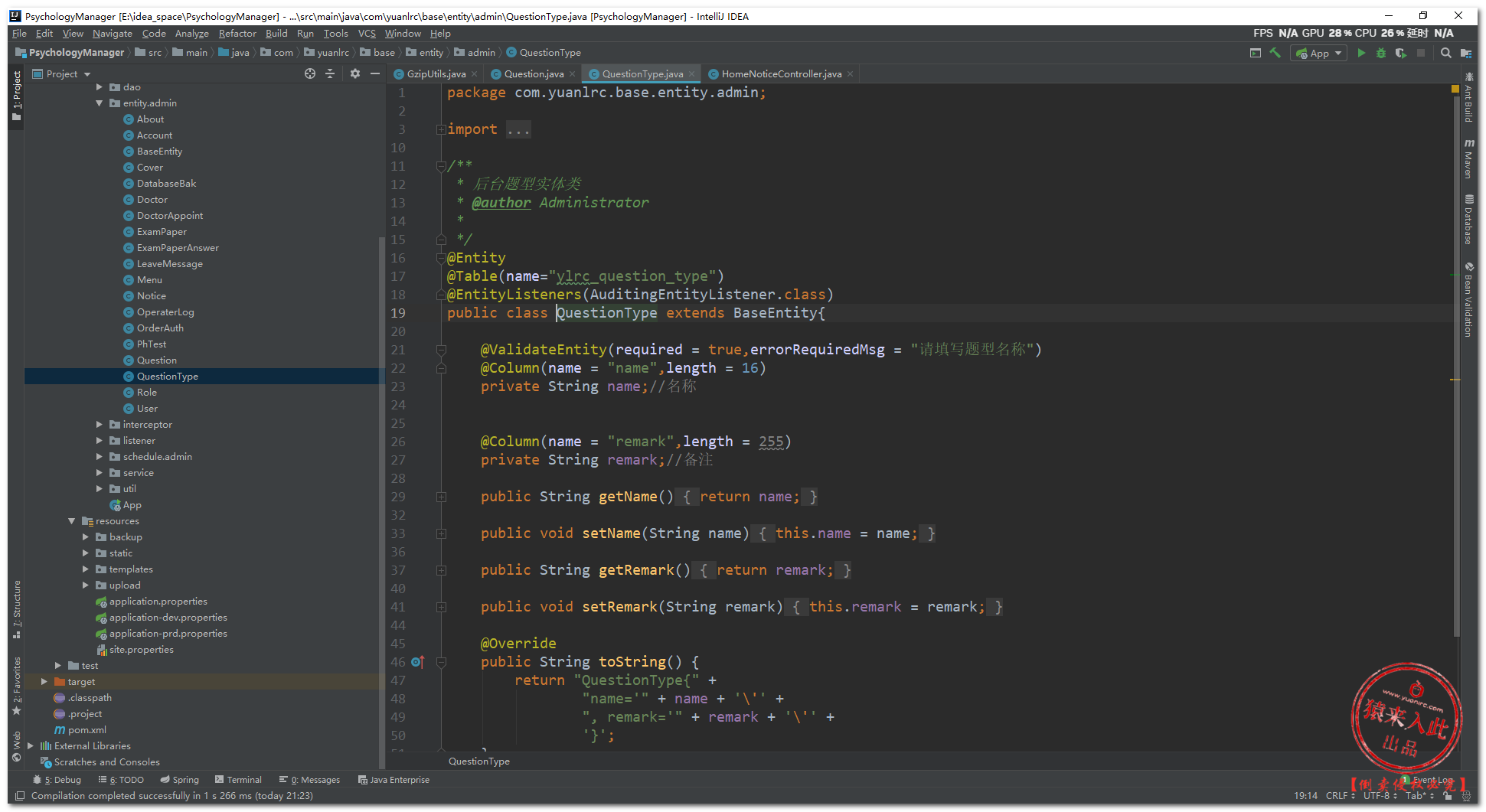
Task: Unfold the getName method
Action: pos(441,497)
